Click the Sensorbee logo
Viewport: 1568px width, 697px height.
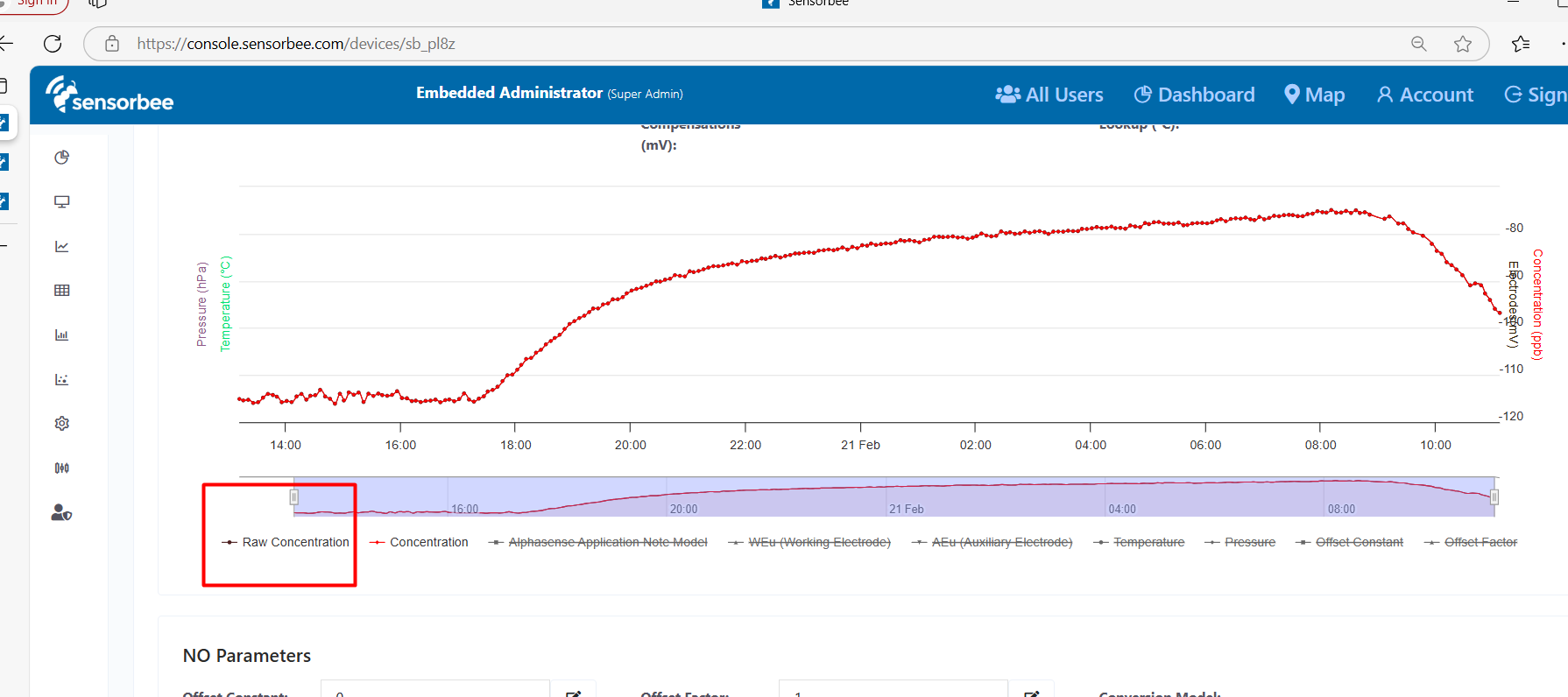pos(109,95)
